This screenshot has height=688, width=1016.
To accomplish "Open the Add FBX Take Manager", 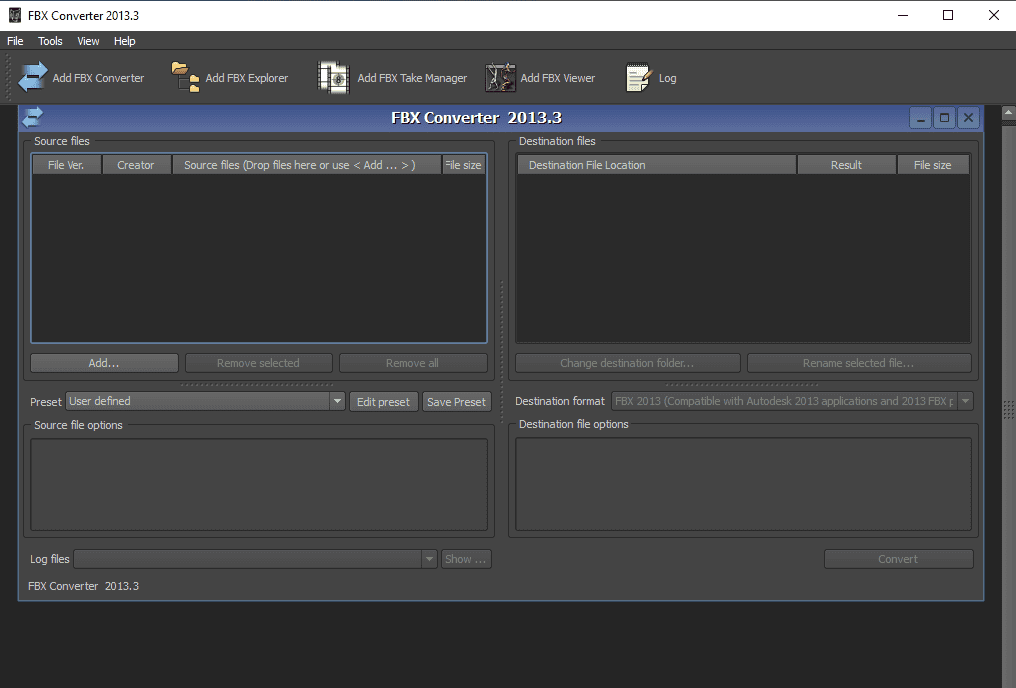I will [x=392, y=77].
